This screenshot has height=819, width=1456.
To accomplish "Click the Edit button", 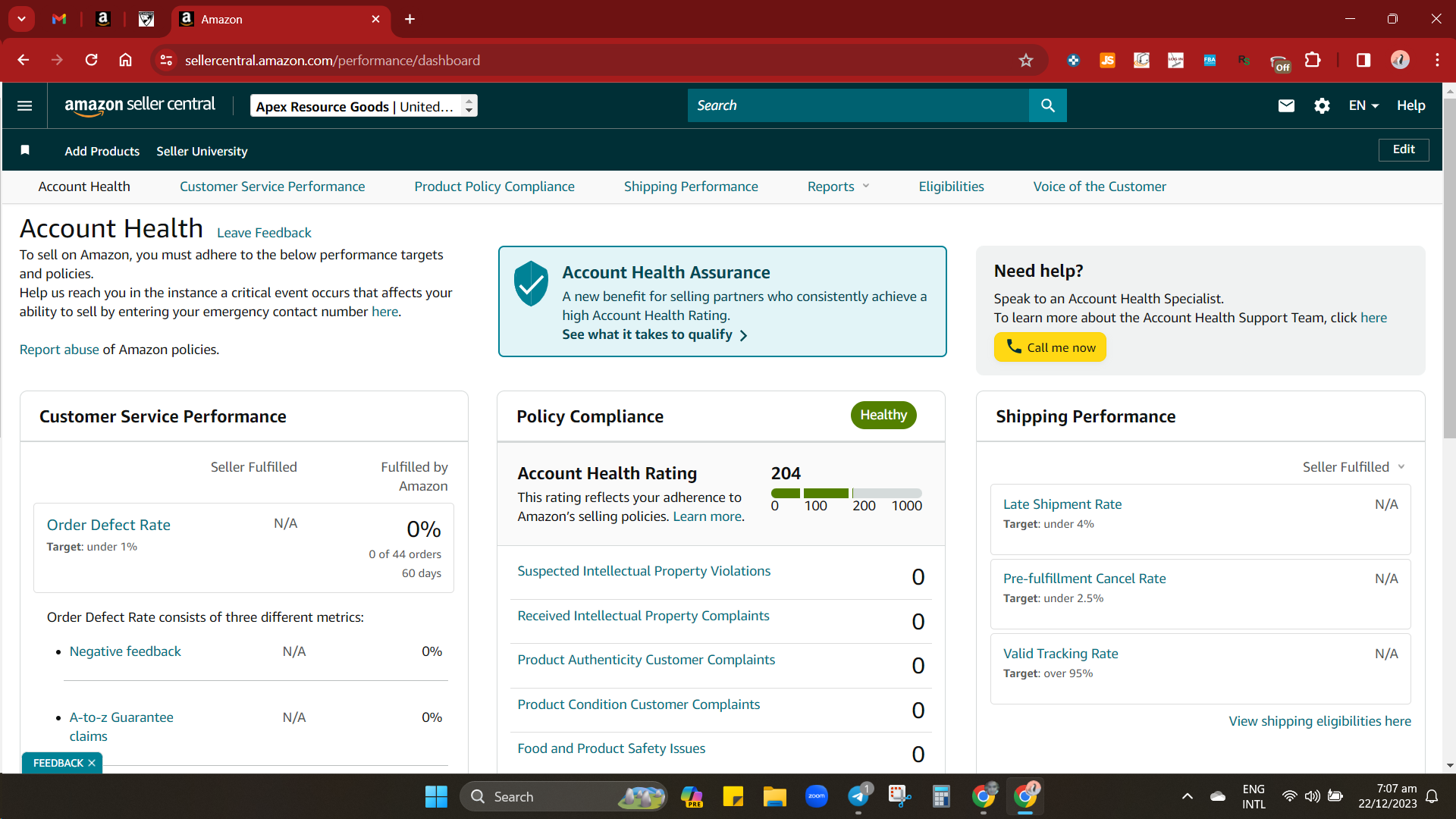I will tap(1404, 149).
